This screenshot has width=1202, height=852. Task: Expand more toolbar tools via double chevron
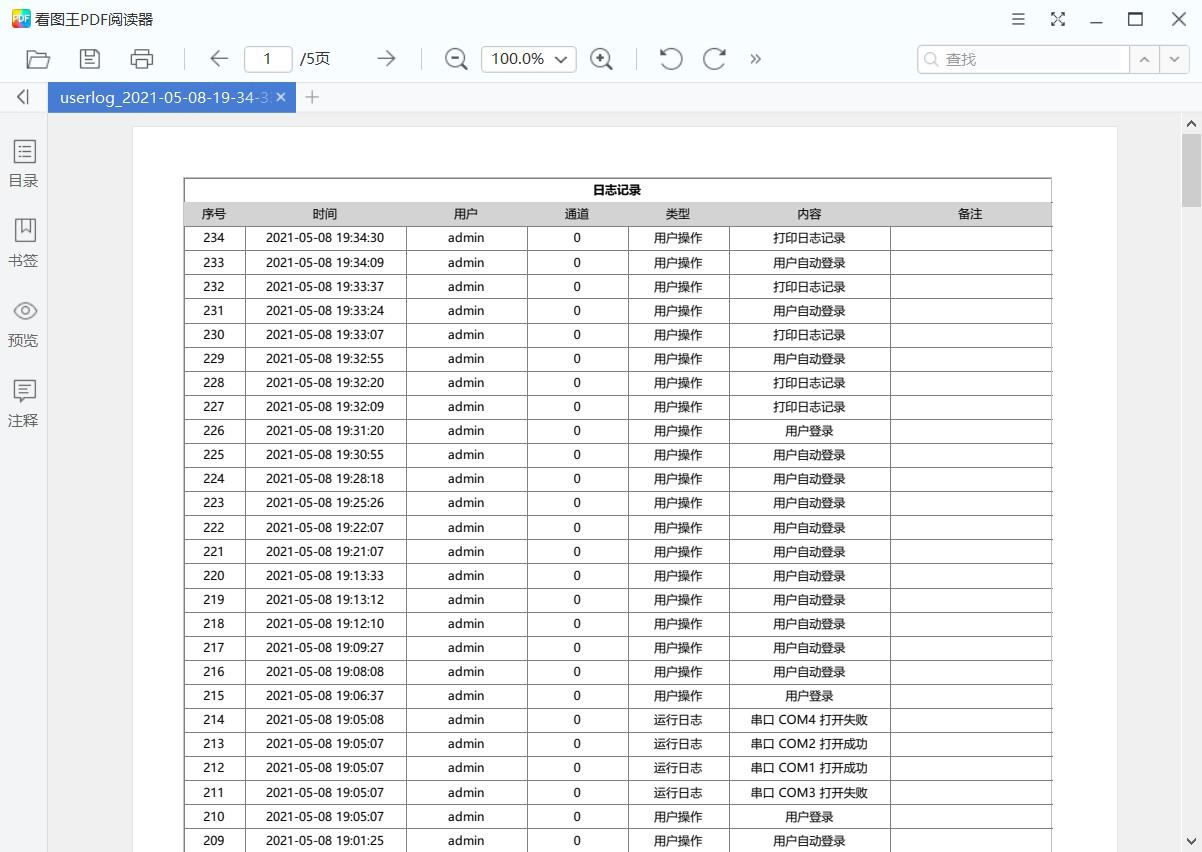click(756, 59)
